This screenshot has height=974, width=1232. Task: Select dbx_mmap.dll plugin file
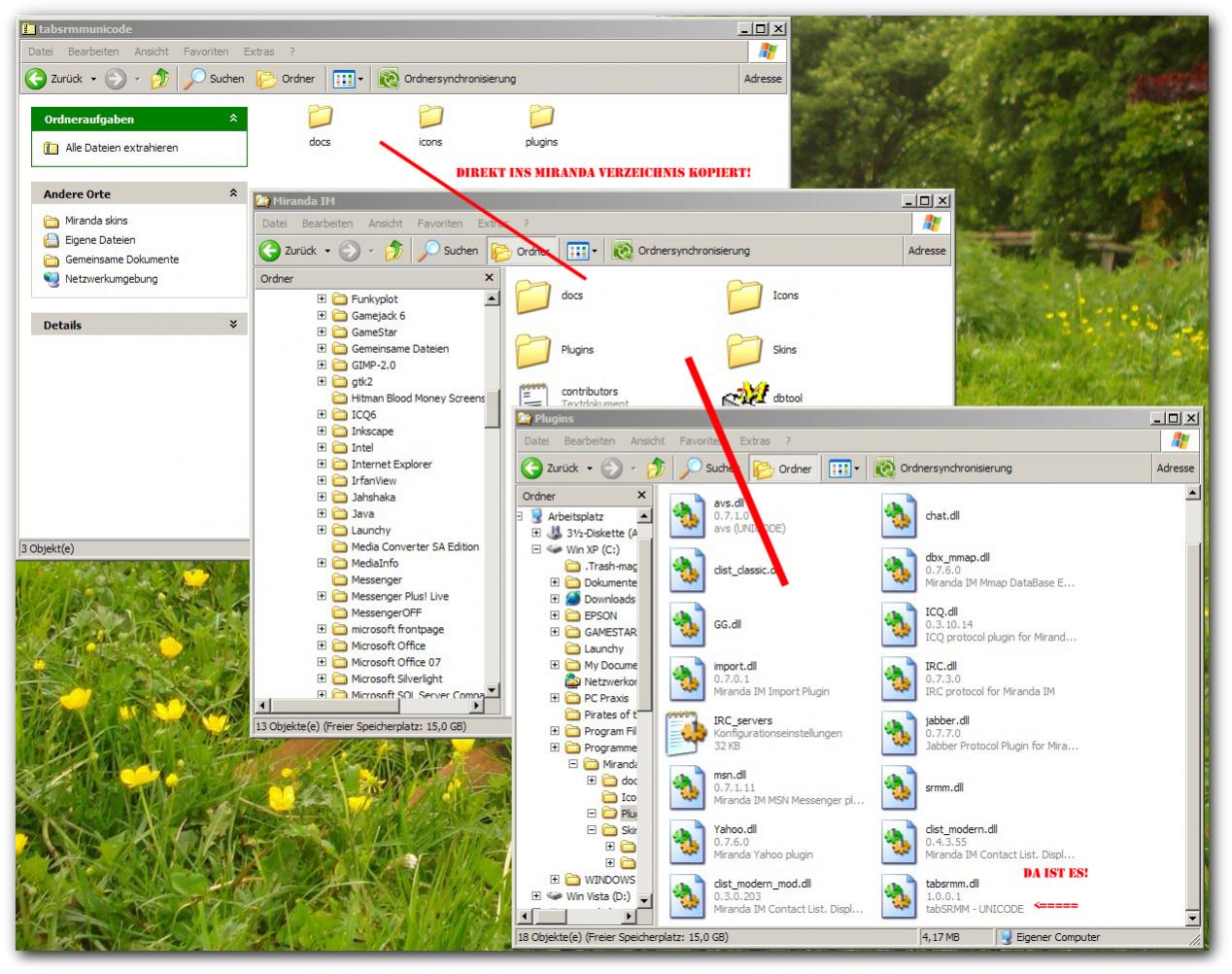(978, 571)
